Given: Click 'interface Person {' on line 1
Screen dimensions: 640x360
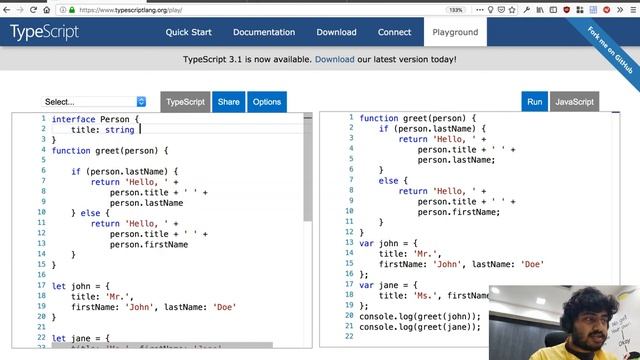Looking at the screenshot, I should point(96,119).
